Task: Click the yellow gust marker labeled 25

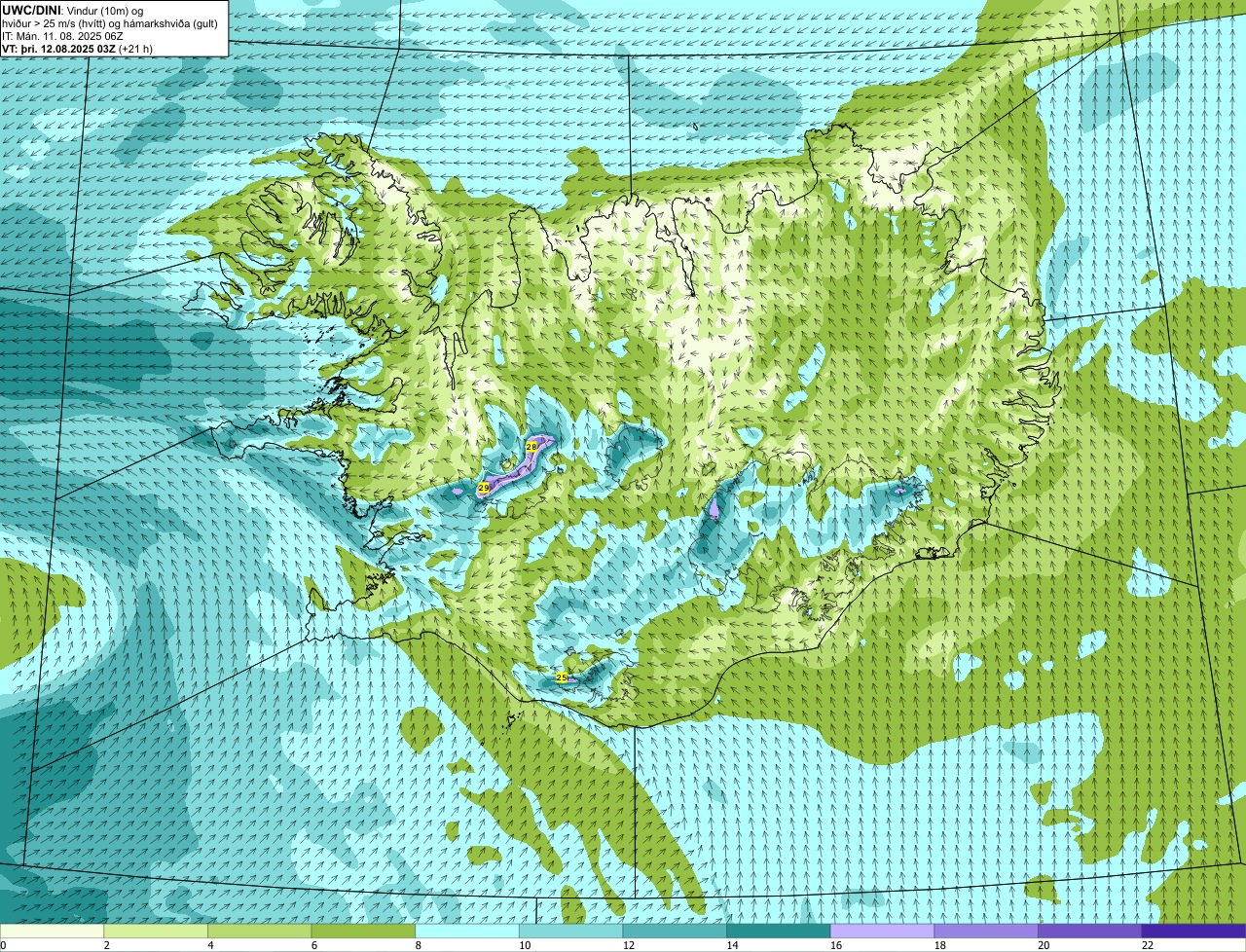Action: (x=562, y=677)
